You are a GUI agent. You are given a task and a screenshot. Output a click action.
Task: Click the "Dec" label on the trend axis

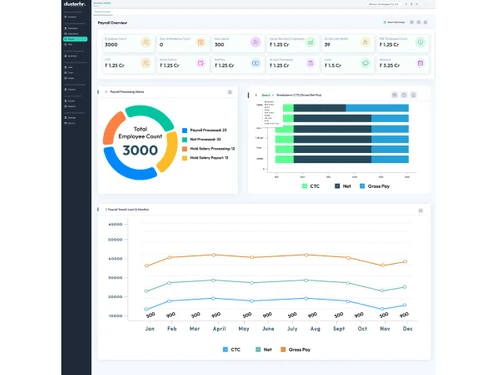(x=408, y=329)
